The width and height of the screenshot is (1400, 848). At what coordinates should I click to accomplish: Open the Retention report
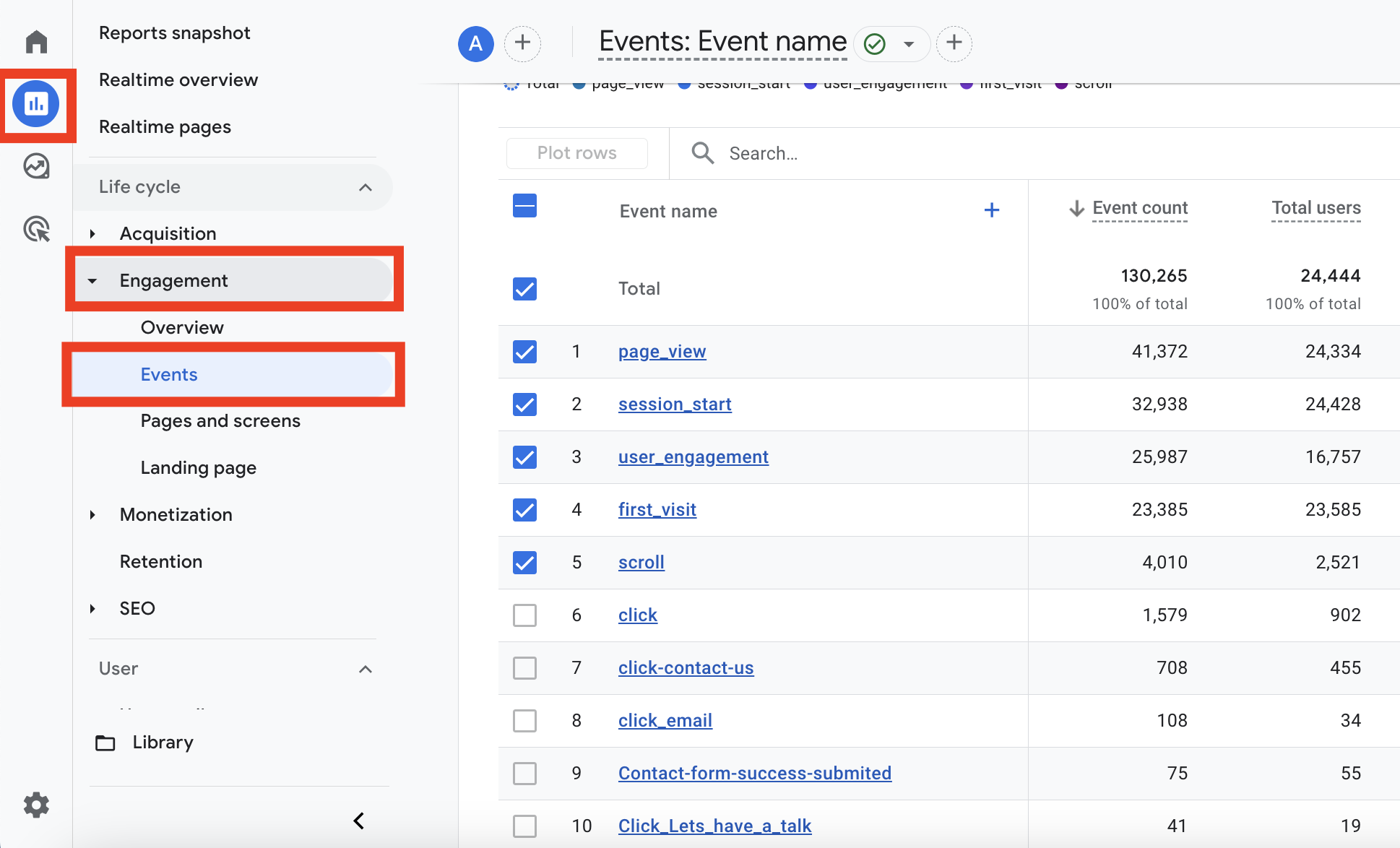tap(161, 562)
